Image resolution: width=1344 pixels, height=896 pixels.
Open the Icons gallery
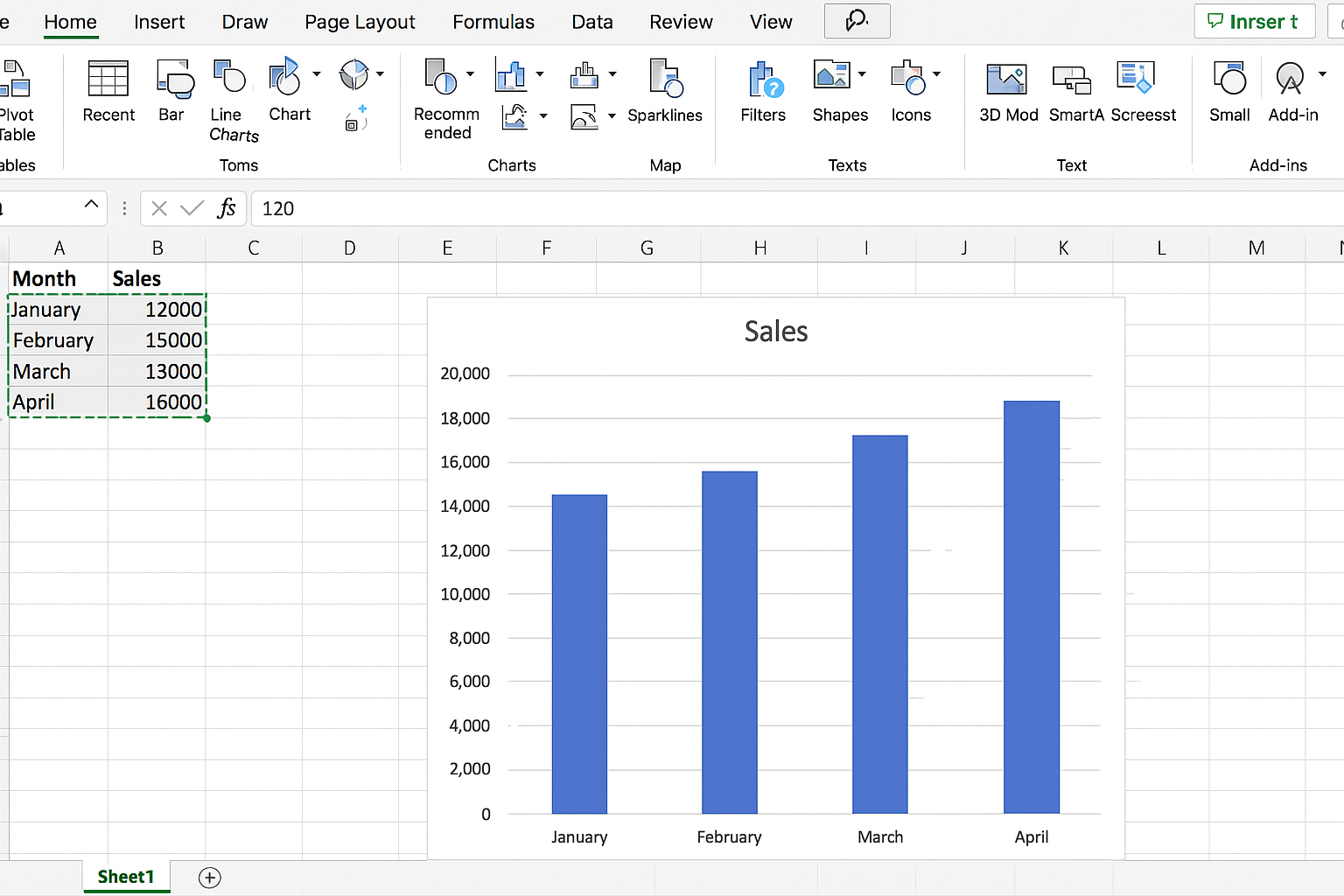pos(908,77)
